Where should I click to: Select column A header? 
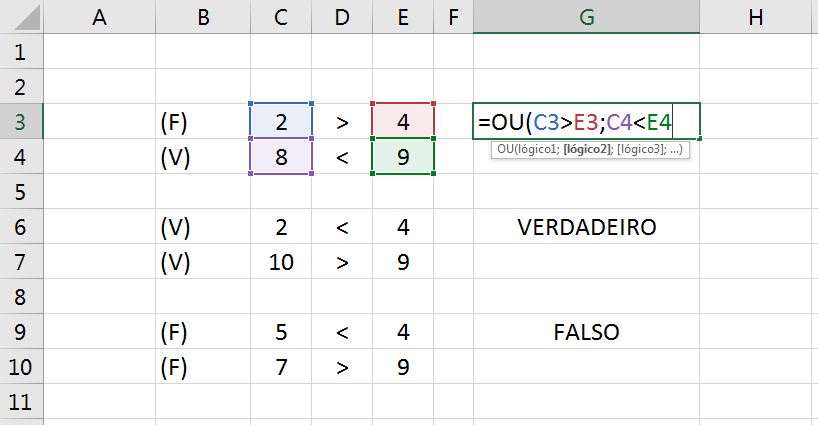tap(99, 16)
